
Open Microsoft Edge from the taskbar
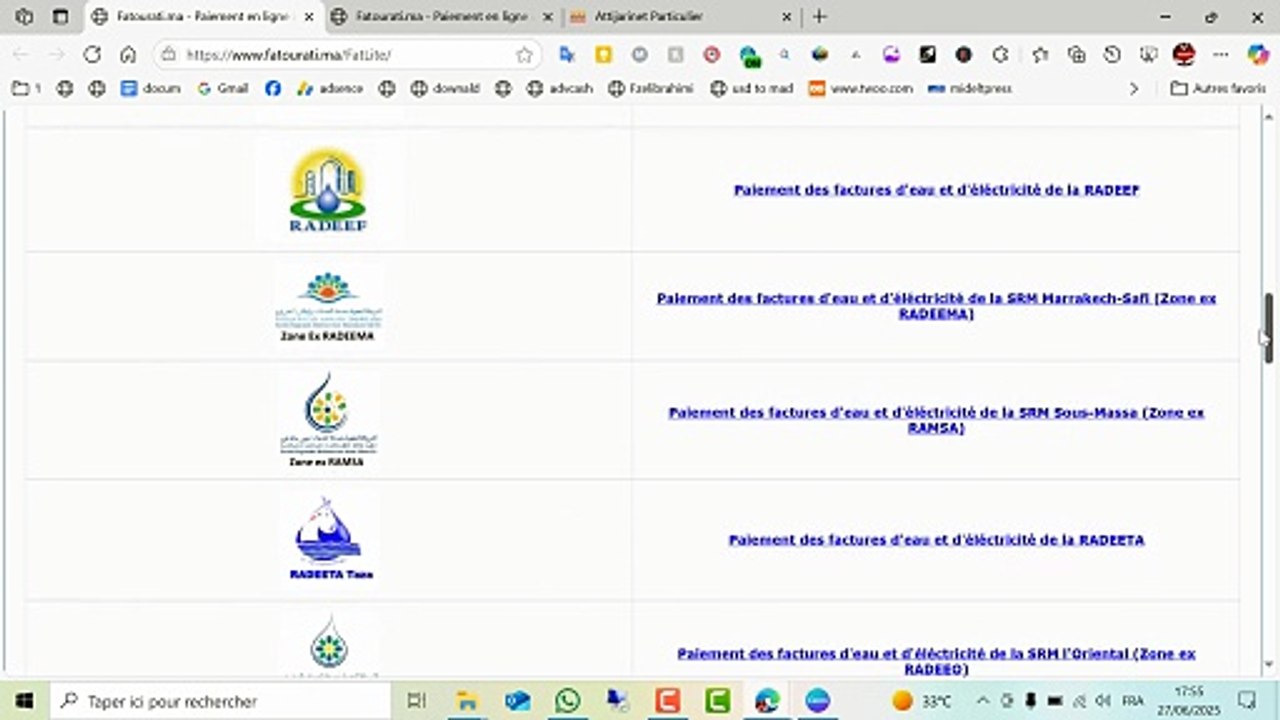pyautogui.click(x=767, y=701)
